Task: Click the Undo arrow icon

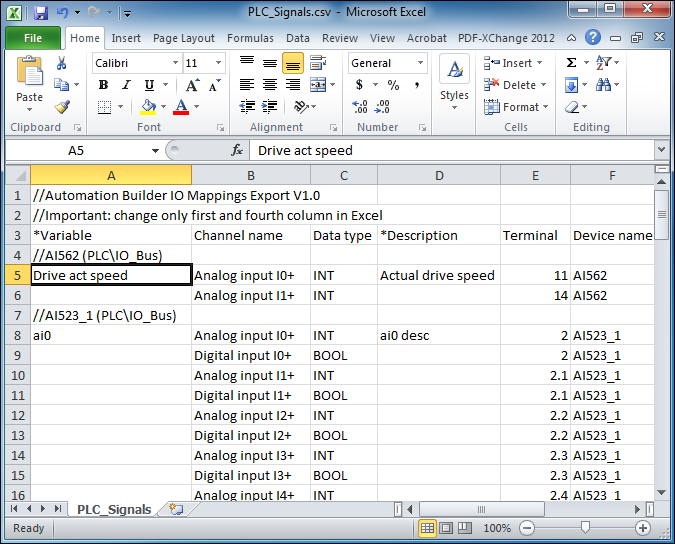Action: coord(62,12)
